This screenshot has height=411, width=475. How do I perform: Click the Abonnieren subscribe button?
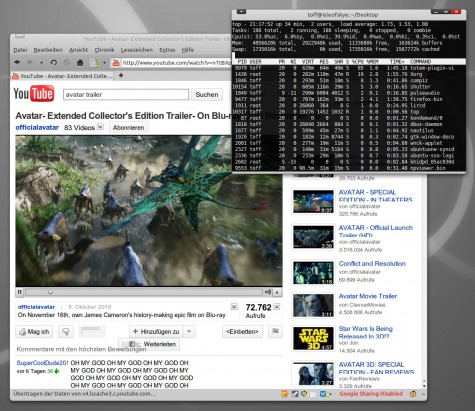point(128,128)
